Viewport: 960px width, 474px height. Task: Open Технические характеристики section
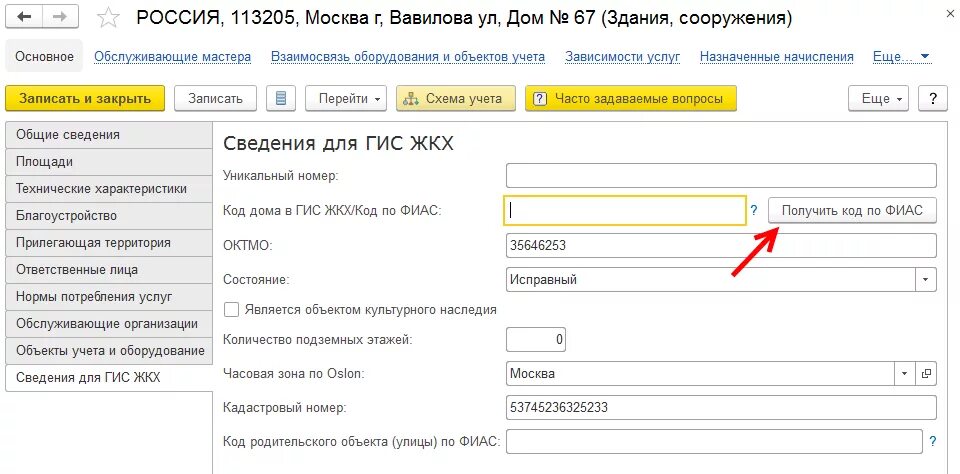pyautogui.click(x=101, y=189)
